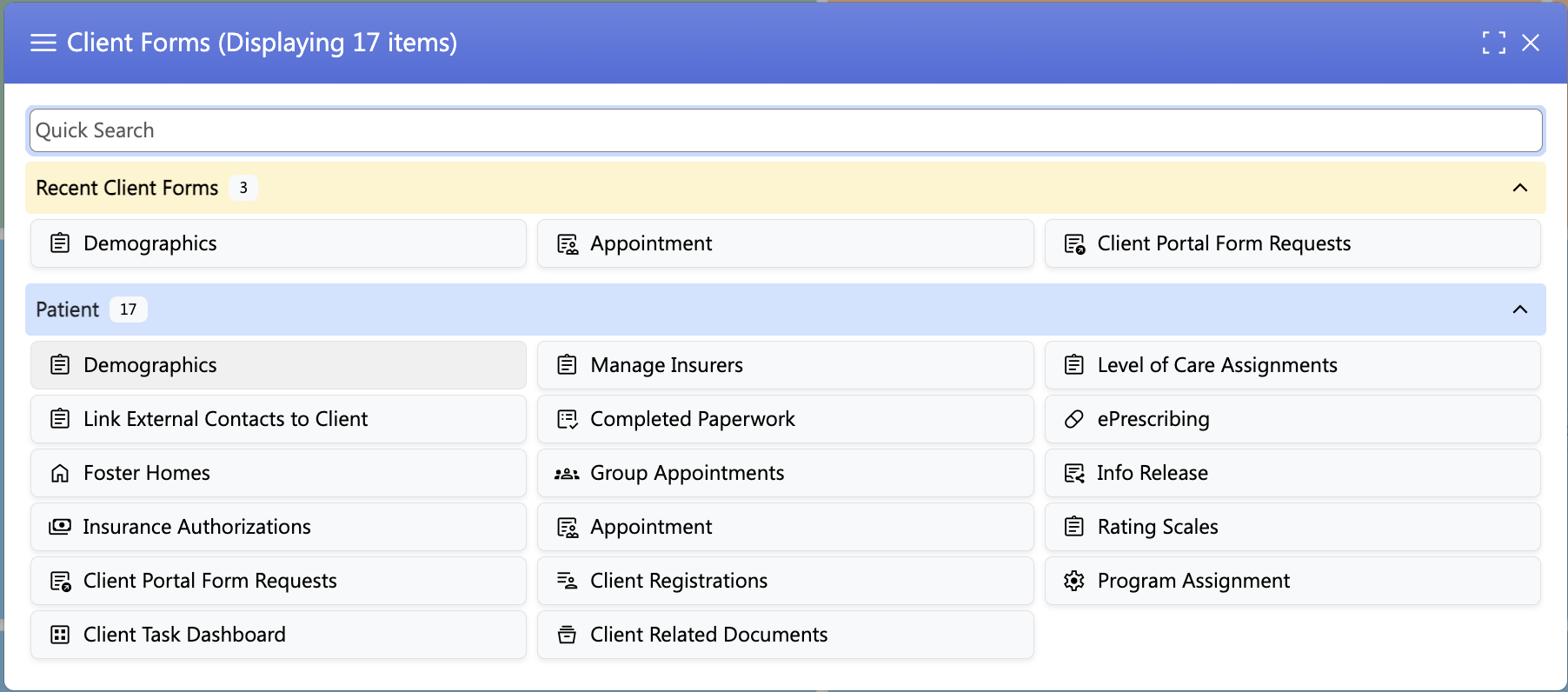Open Link External Contacts to Client
Image resolution: width=1568 pixels, height=692 pixels.
coord(278,419)
